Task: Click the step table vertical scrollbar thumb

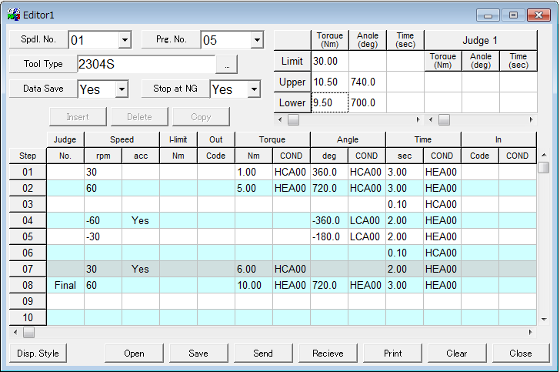Action: point(544,167)
